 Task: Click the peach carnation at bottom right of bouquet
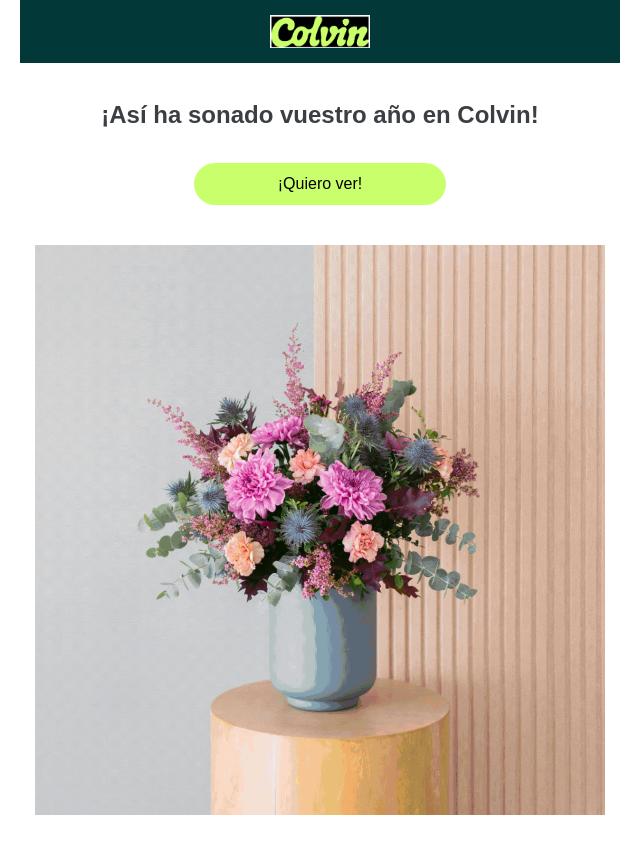pos(363,542)
